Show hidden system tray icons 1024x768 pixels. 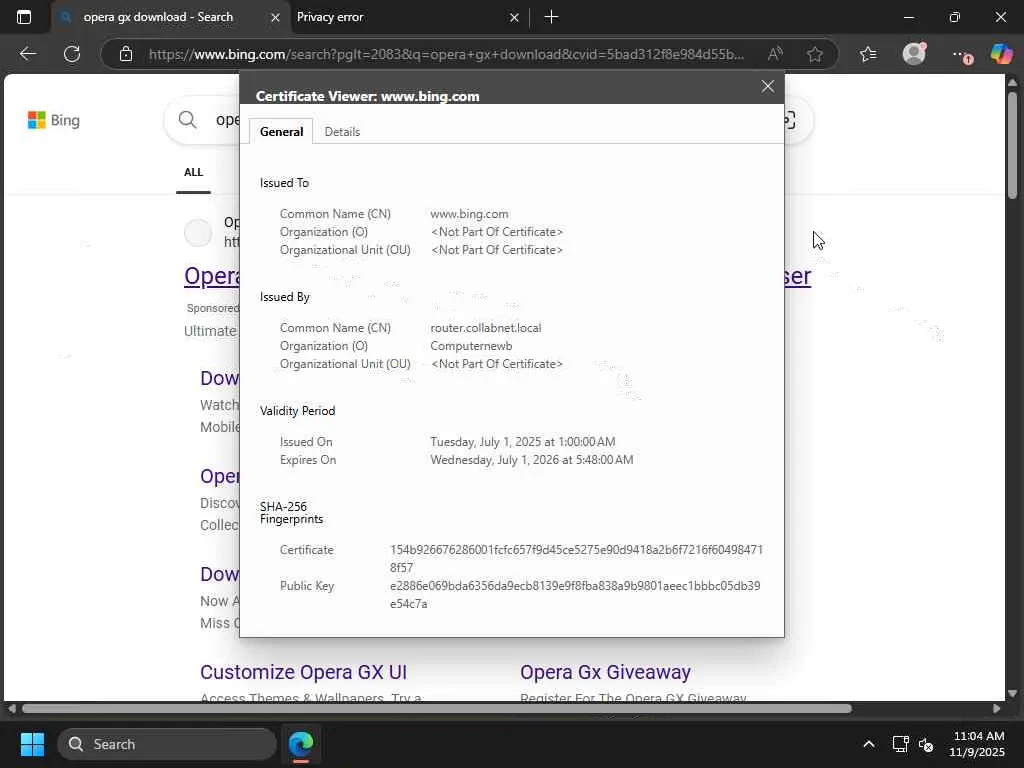[x=869, y=744]
